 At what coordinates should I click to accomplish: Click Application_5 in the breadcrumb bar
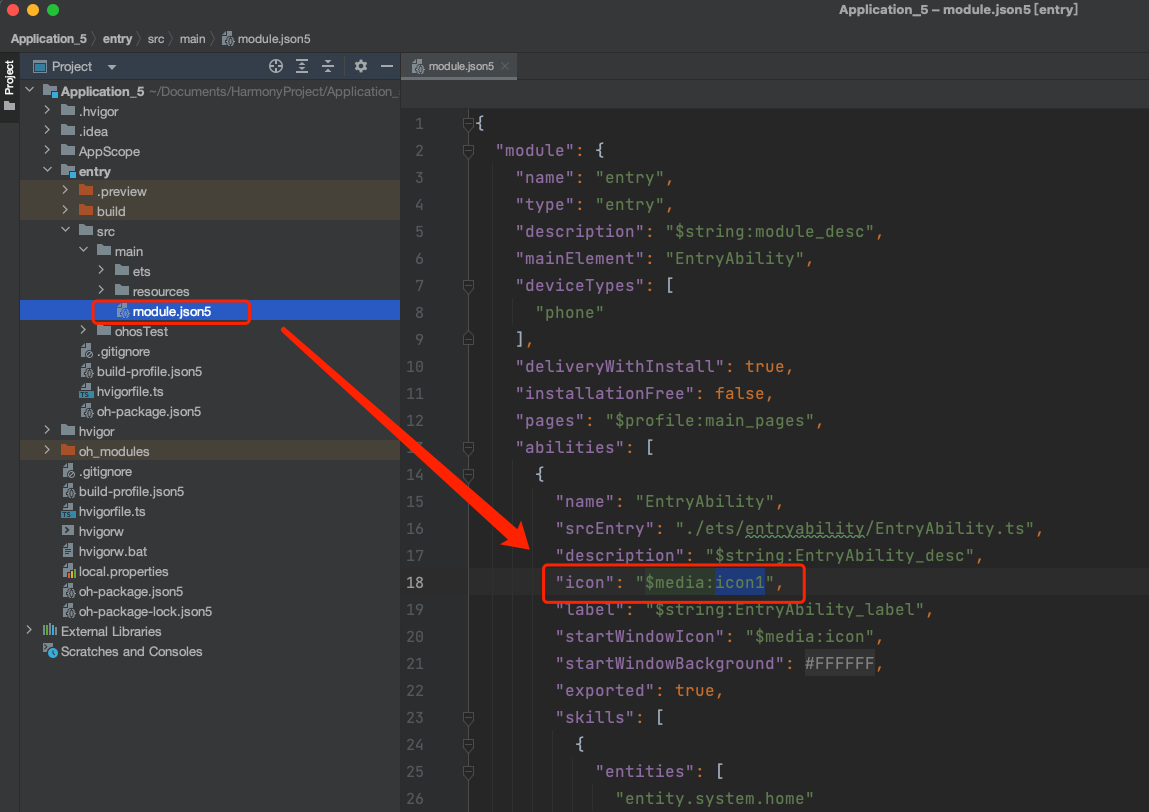[48, 39]
